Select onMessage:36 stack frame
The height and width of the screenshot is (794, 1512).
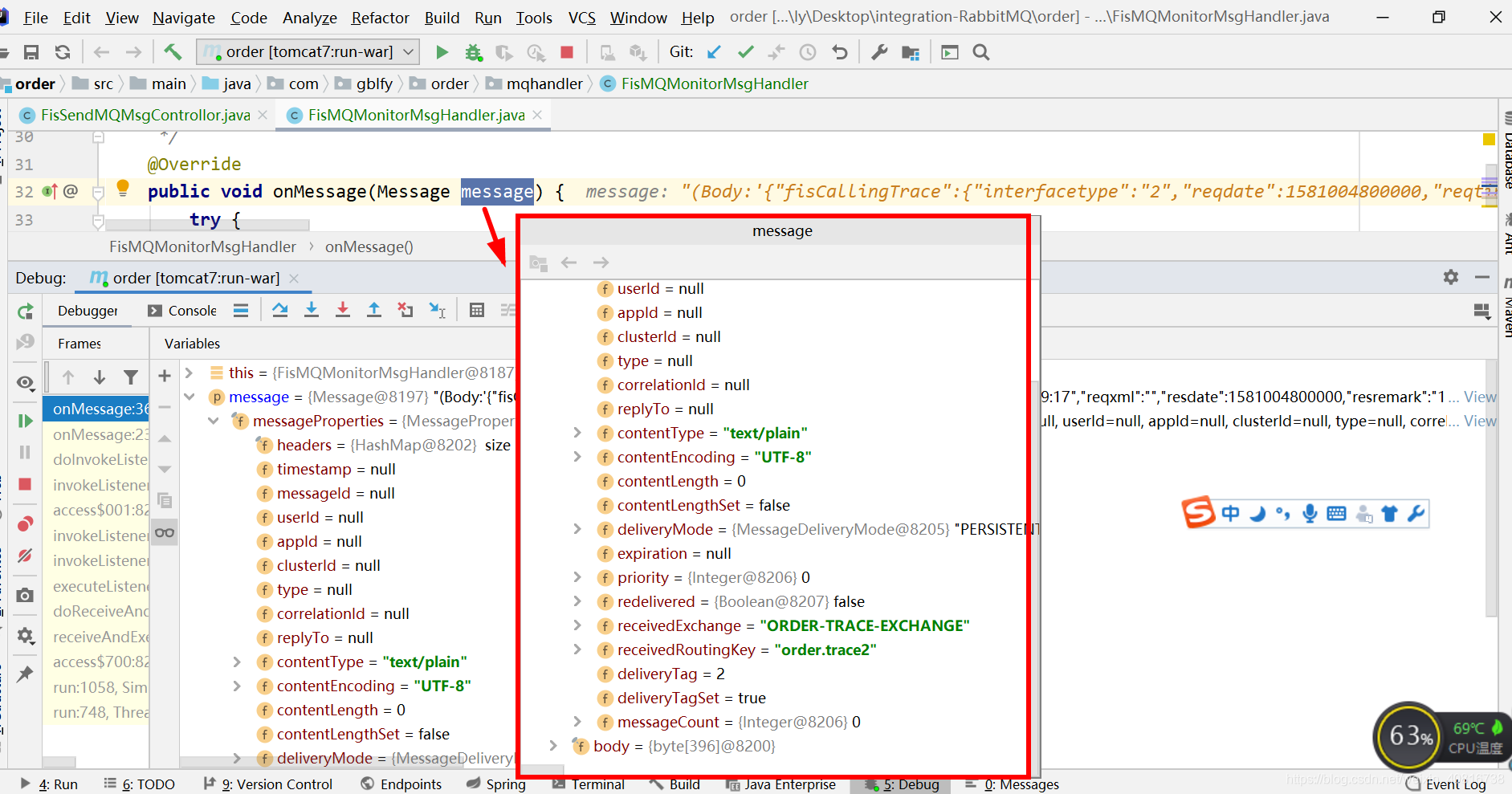click(x=96, y=409)
